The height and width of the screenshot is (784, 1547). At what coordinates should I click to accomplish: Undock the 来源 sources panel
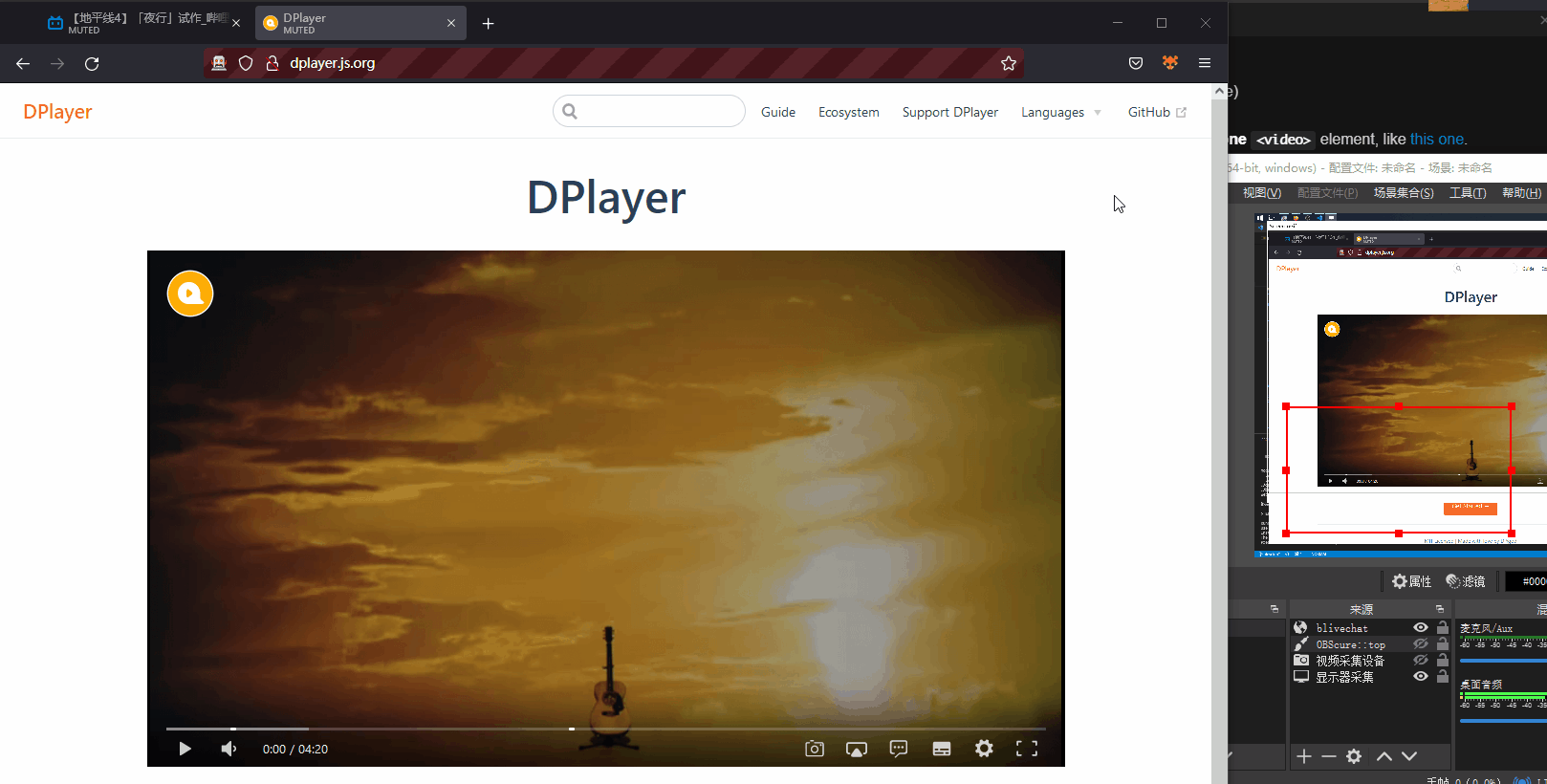coord(1440,609)
